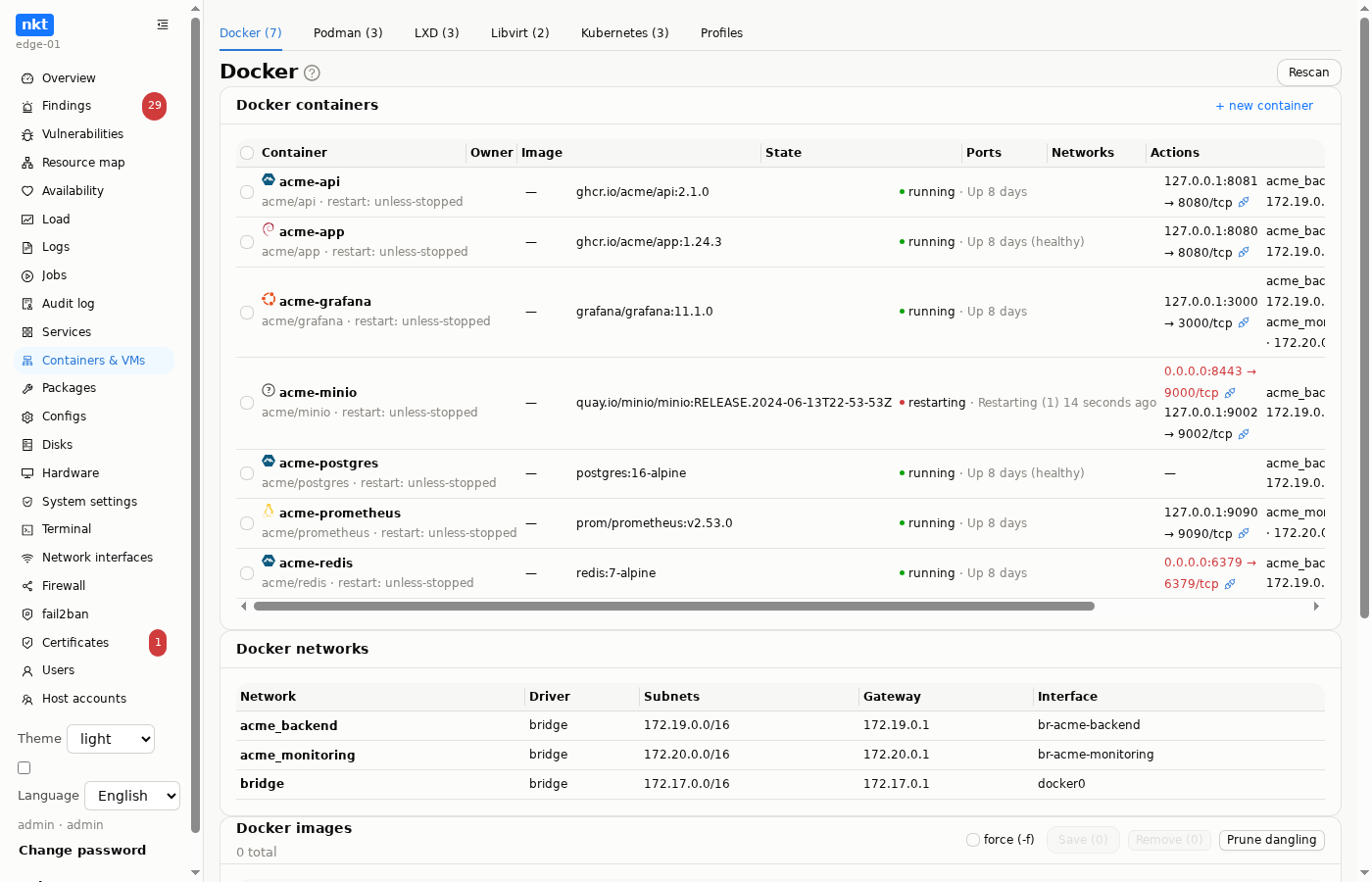Click the Findings bug icon

tap(27, 106)
